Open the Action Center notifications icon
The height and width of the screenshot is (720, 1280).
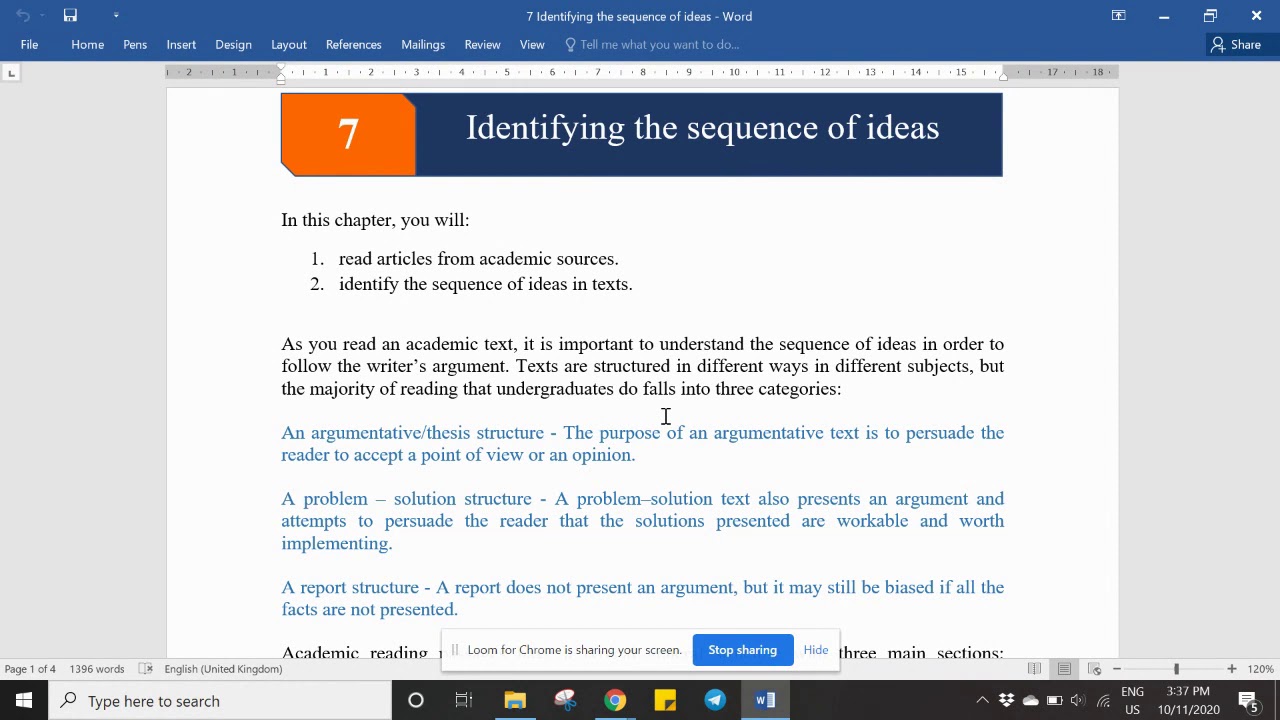coord(1249,701)
